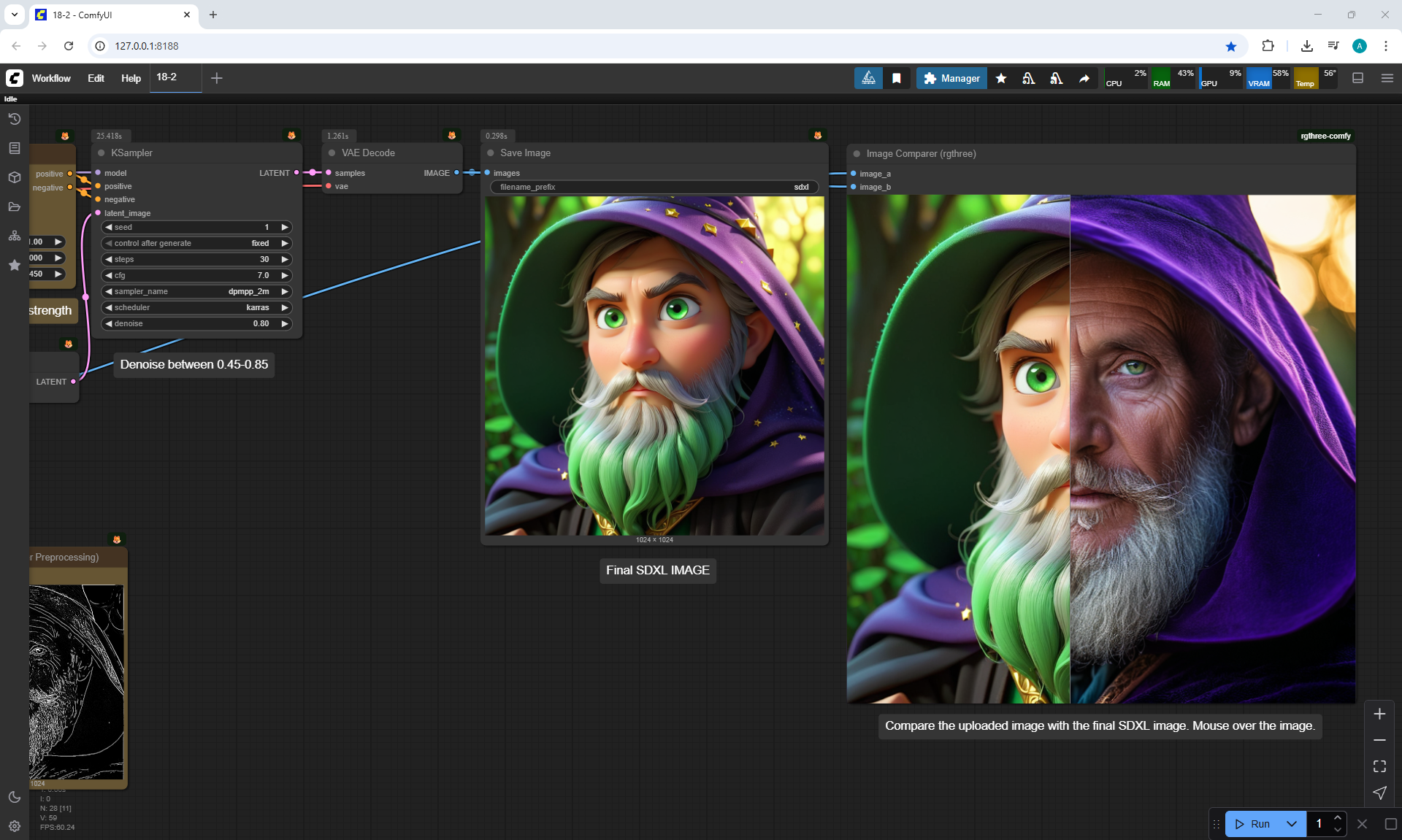Expand the Run button dropdown arrow
This screenshot has width=1402, height=840.
(1292, 824)
